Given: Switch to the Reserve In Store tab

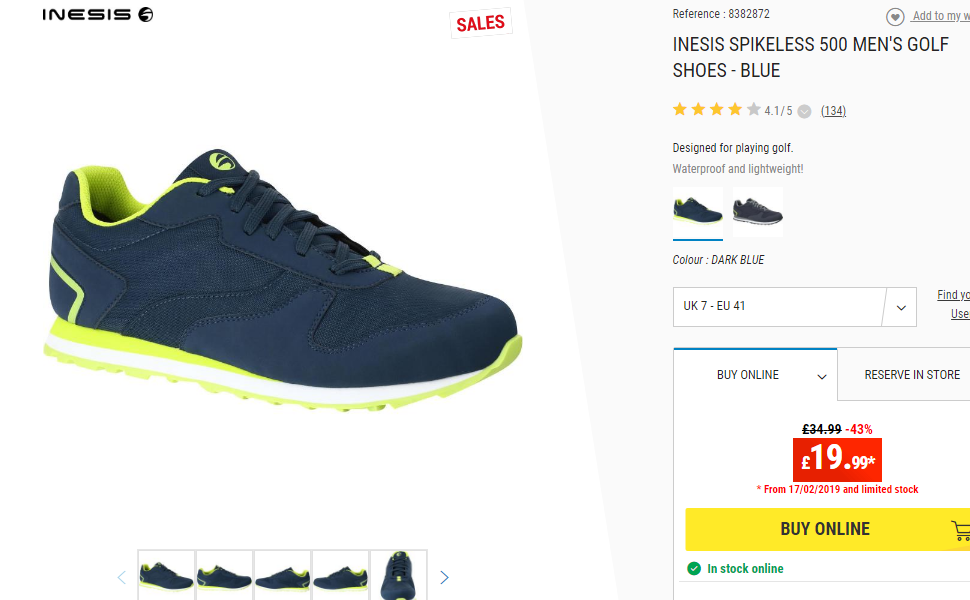Looking at the screenshot, I should coord(912,375).
